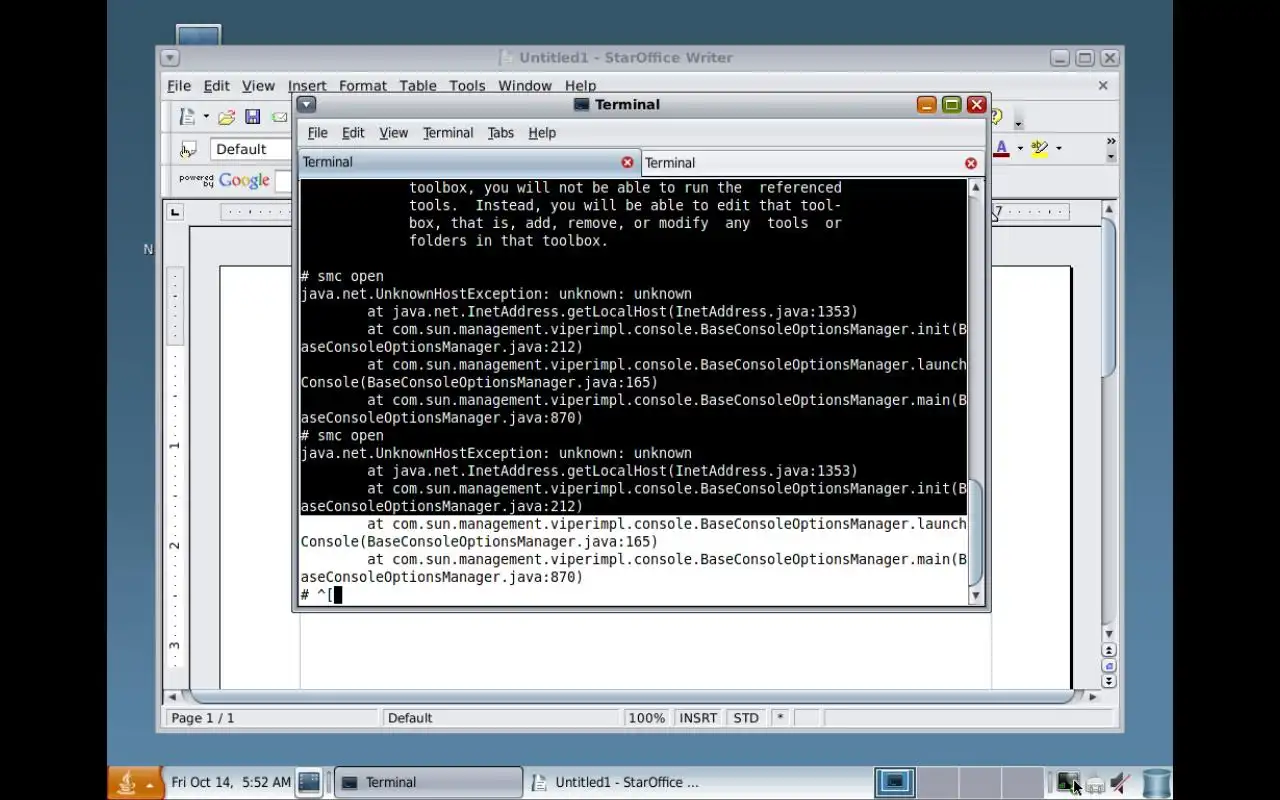Open StarOffice Window menu
The height and width of the screenshot is (800, 1280).
coord(525,86)
